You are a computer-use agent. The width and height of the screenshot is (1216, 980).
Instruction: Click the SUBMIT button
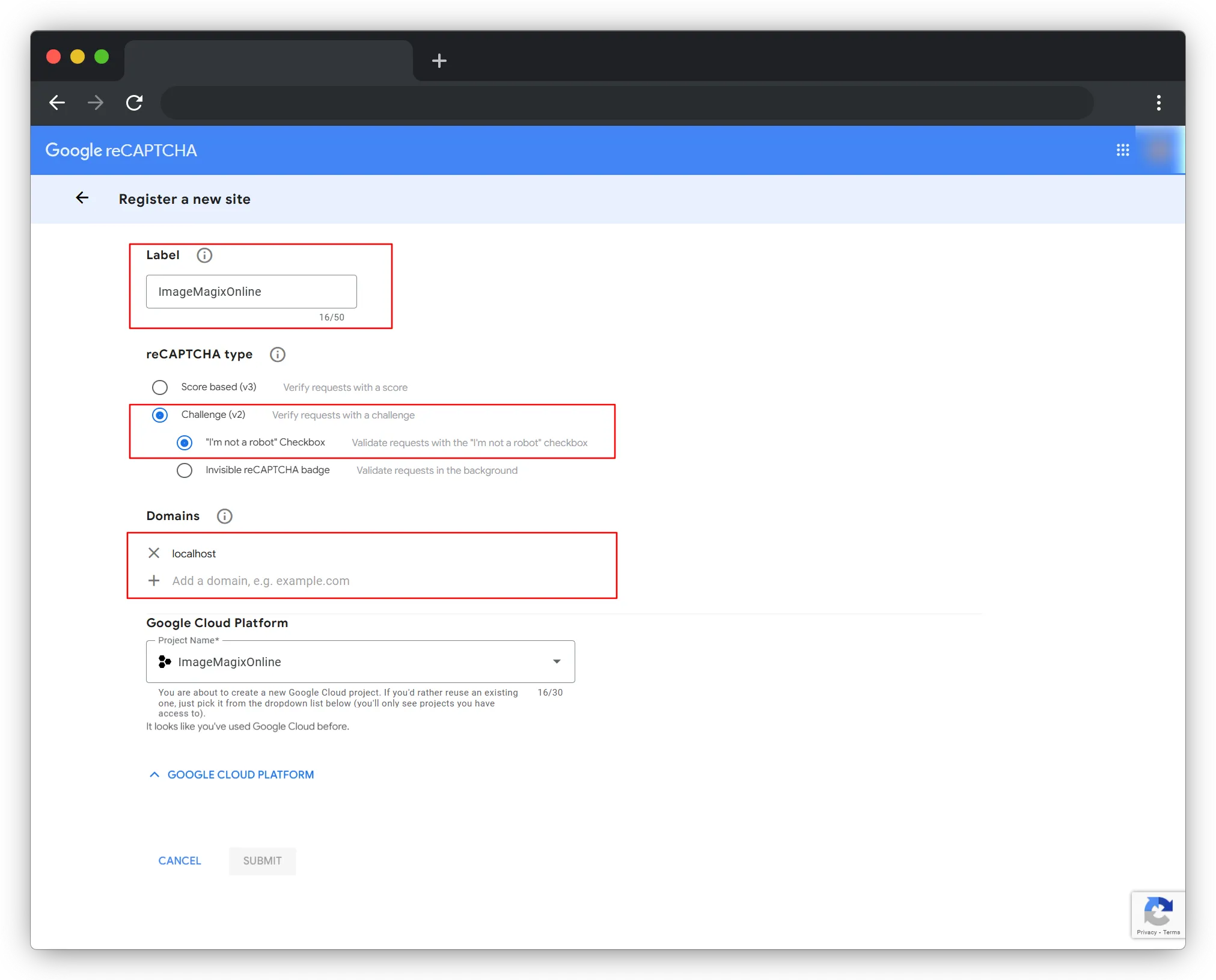[262, 861]
